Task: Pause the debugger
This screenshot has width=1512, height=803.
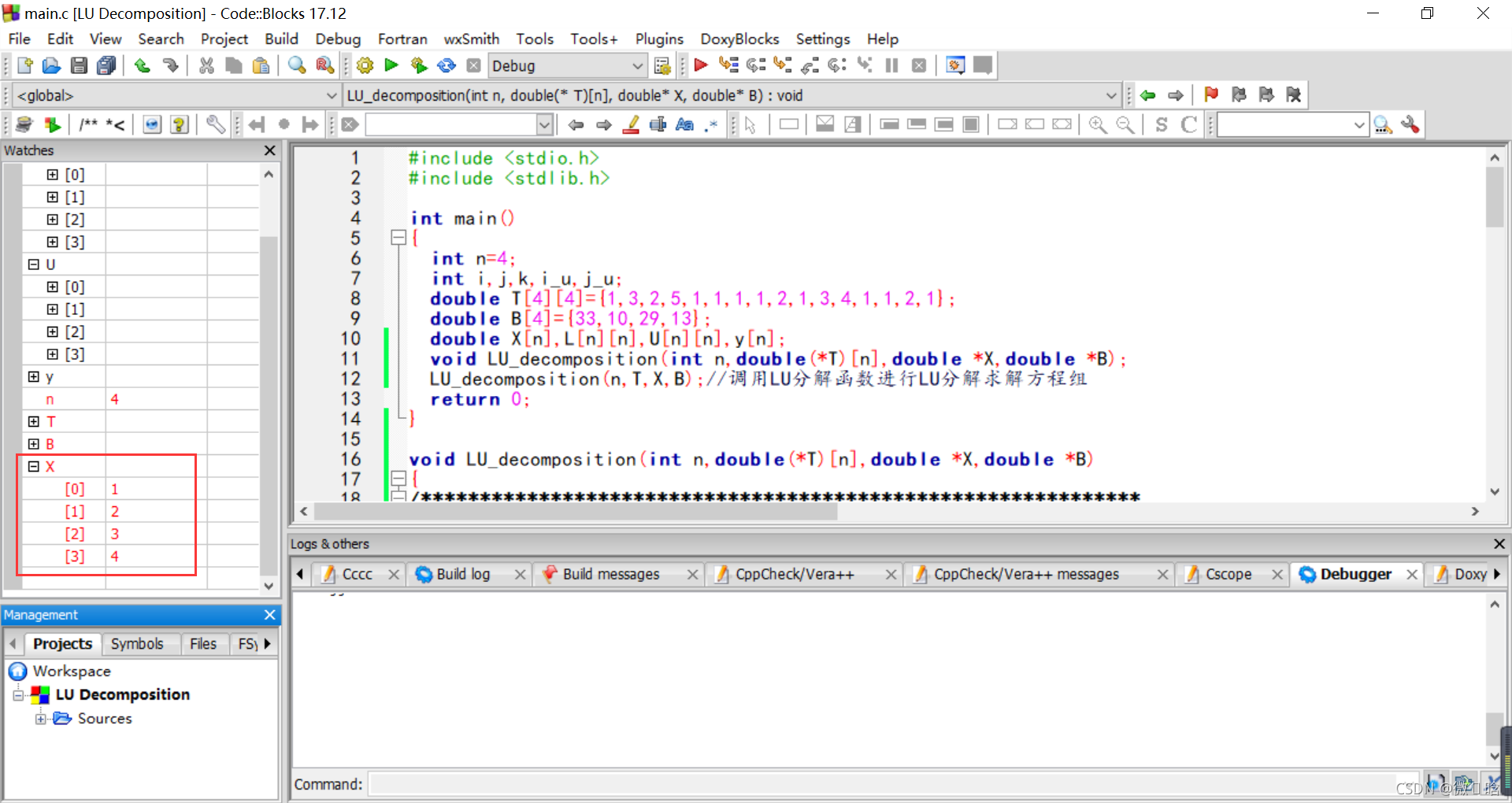Action: coord(891,65)
